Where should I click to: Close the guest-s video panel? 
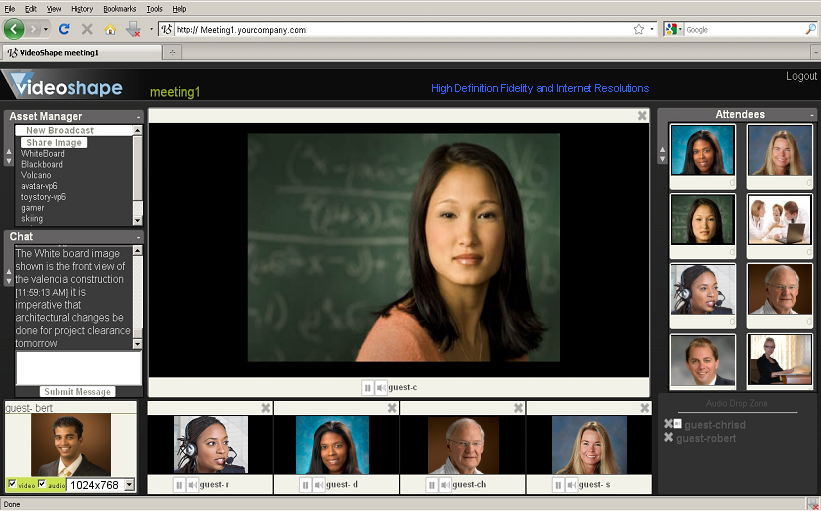(644, 408)
